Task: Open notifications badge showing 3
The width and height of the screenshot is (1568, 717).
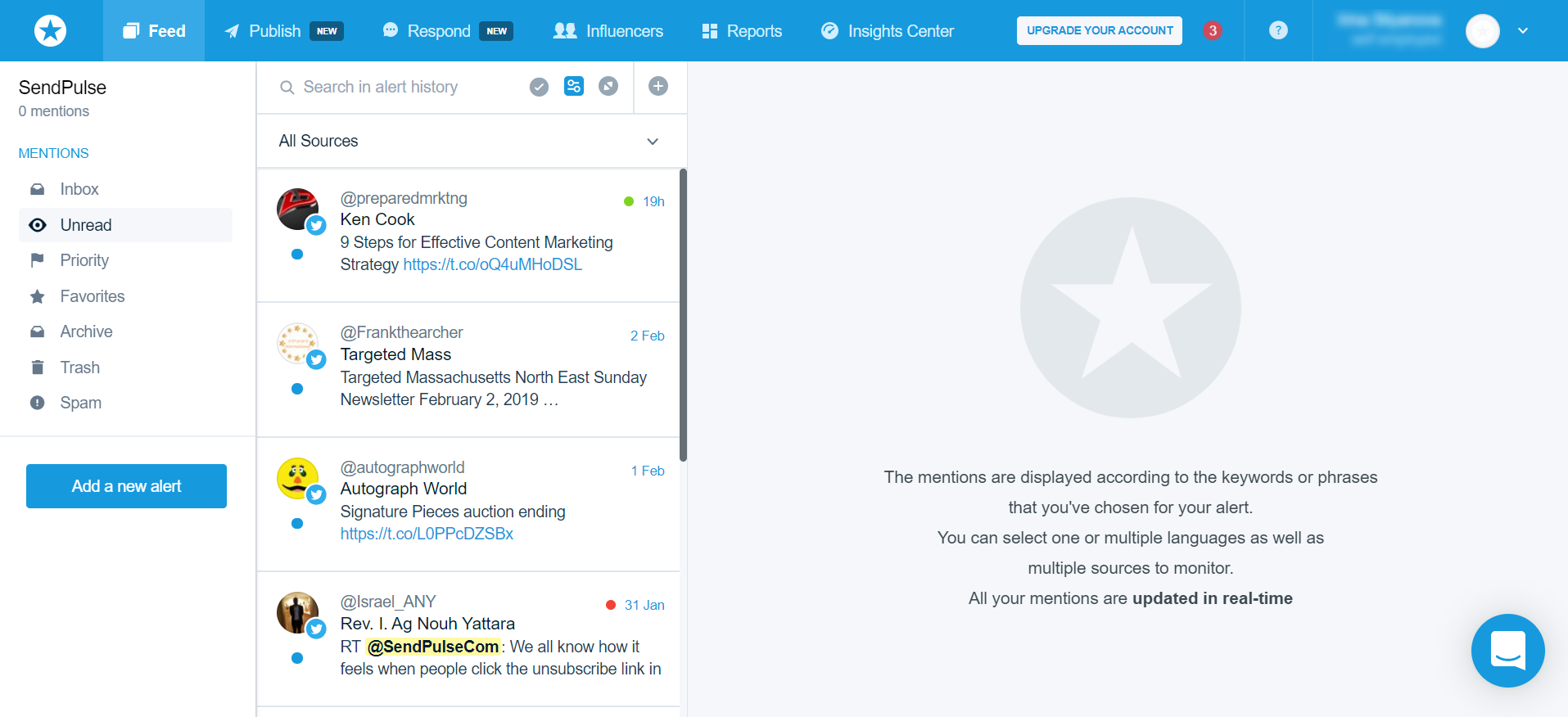Action: [1213, 30]
